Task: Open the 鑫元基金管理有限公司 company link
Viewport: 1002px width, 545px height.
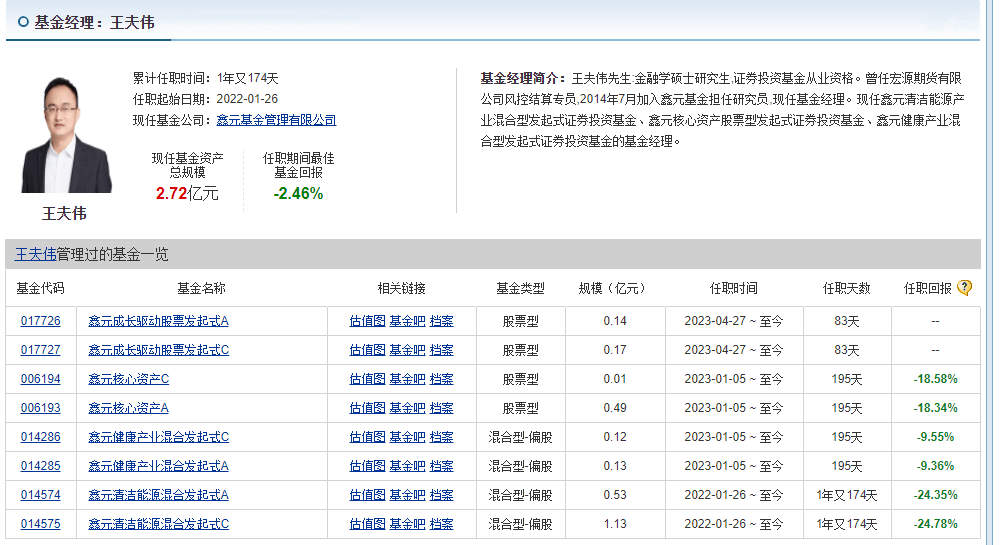Action: point(276,120)
